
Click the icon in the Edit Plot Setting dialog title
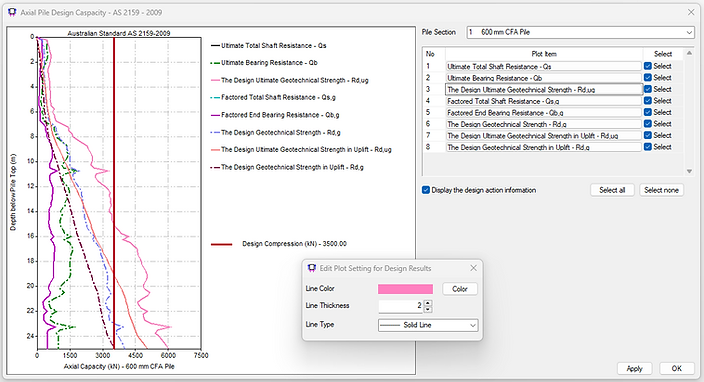coord(312,268)
